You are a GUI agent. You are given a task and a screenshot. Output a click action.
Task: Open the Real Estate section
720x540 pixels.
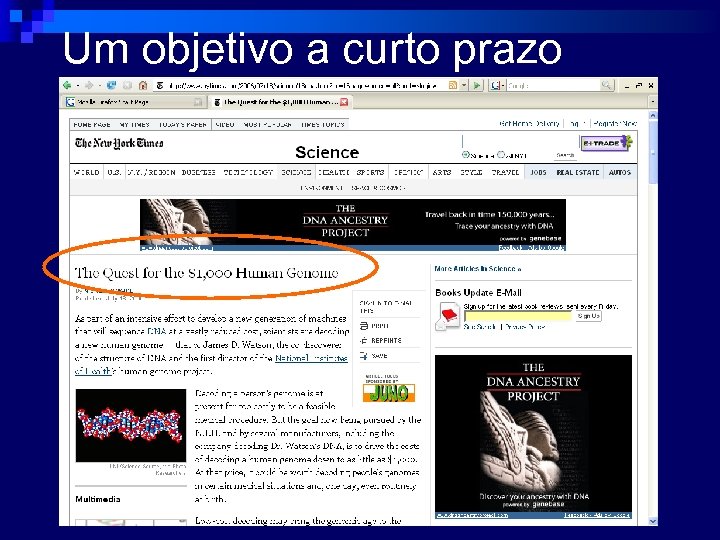pyautogui.click(x=578, y=172)
